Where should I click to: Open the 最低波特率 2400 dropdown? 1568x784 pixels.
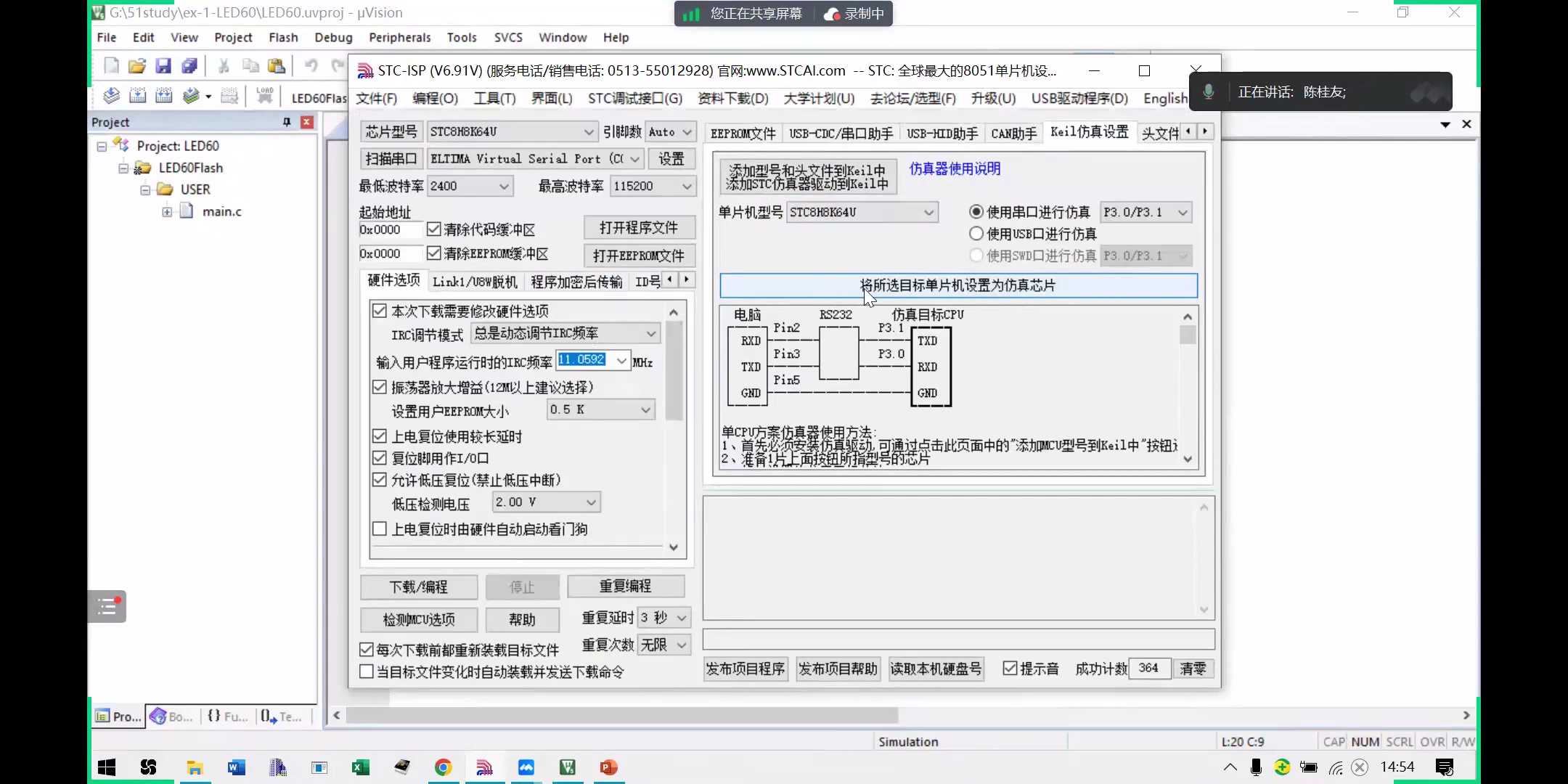point(470,187)
